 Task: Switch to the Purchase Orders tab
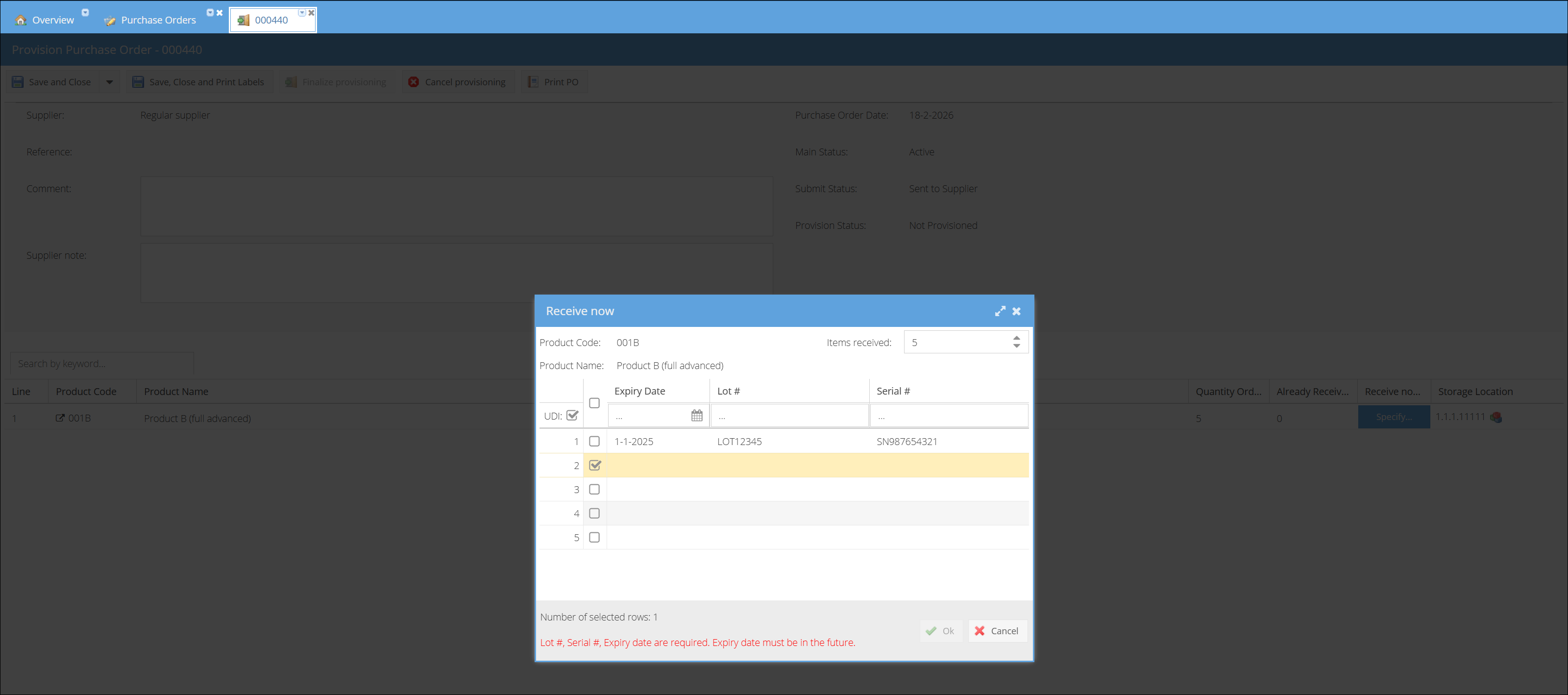pos(158,20)
